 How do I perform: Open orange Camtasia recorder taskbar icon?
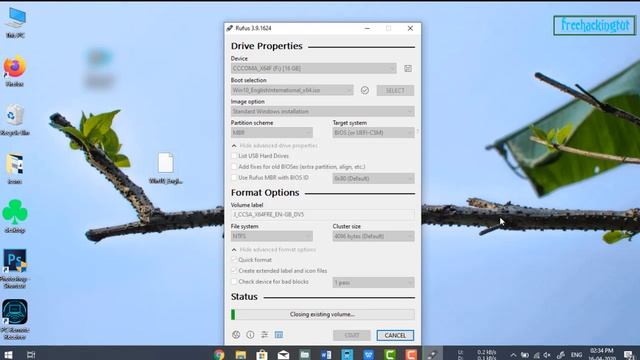411,354
